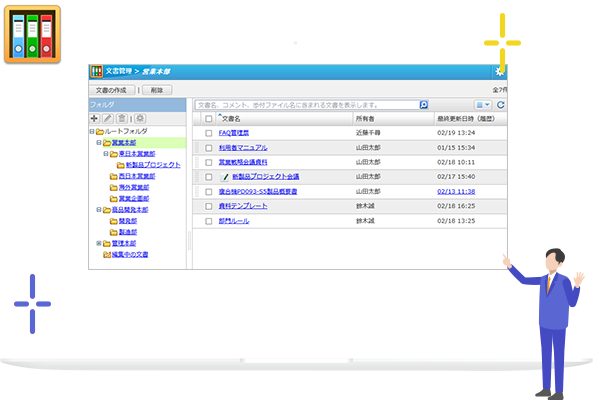This screenshot has height=410, width=600.
Task: Tick the 利用者マニュアル checkbox
Action: (209, 147)
